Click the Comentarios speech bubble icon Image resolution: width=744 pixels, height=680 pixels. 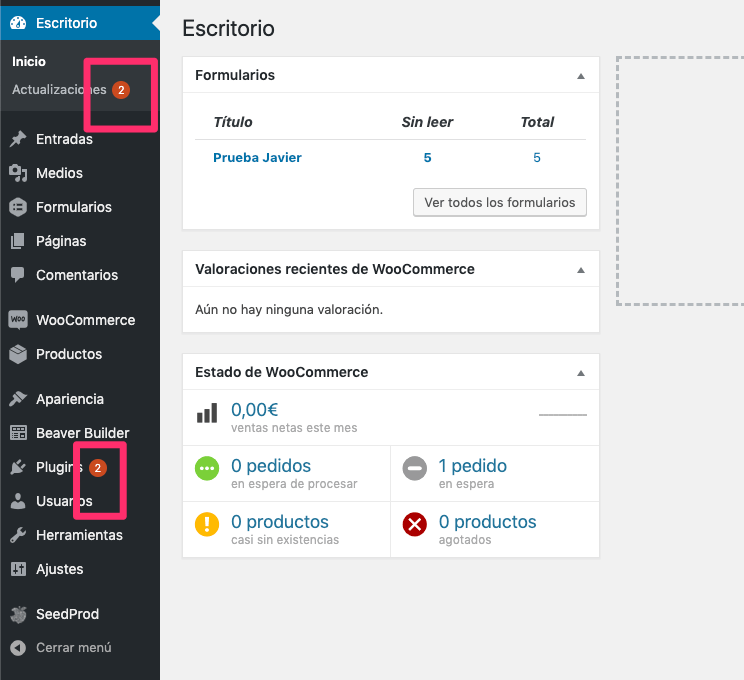pyautogui.click(x=18, y=275)
